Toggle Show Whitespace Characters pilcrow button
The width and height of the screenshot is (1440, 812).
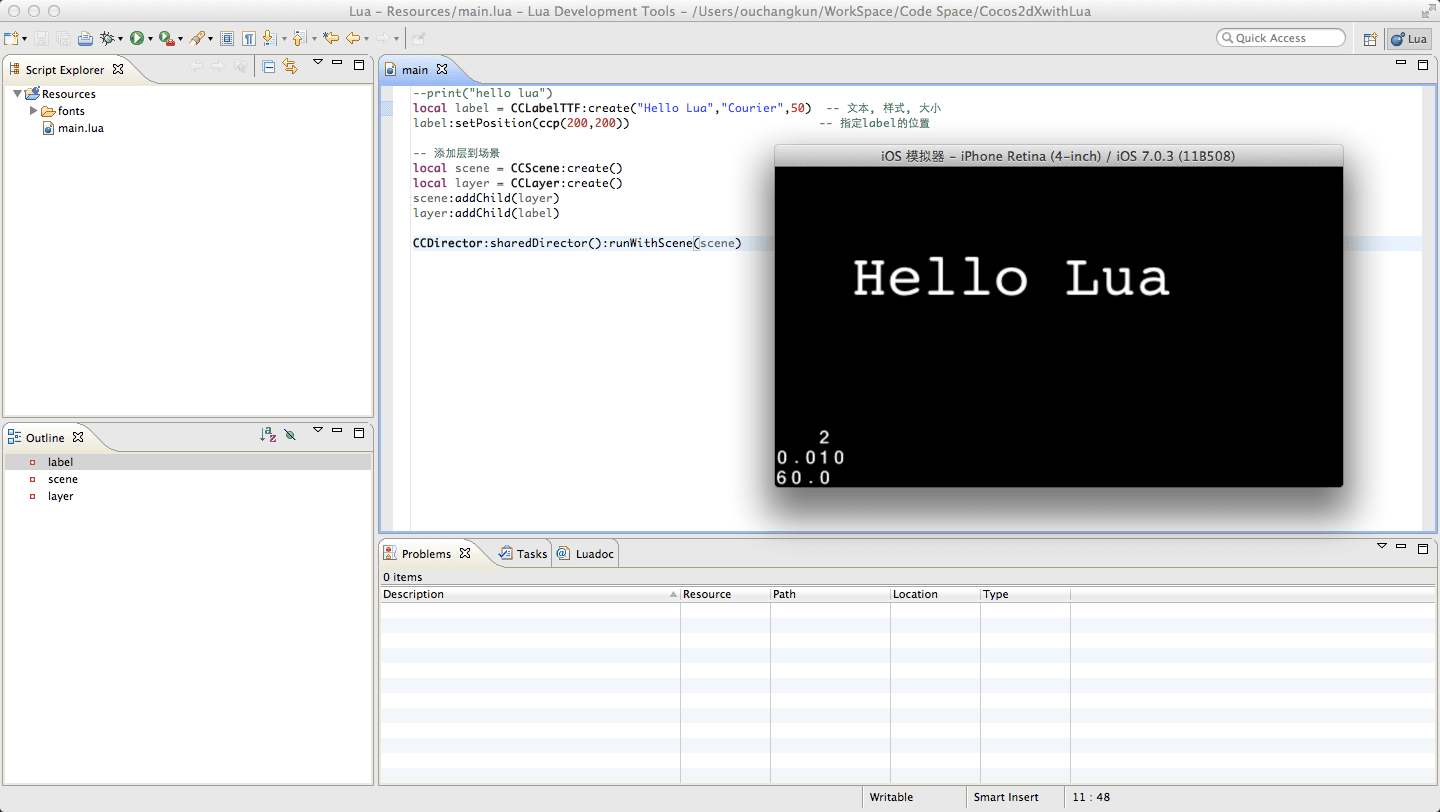click(248, 38)
